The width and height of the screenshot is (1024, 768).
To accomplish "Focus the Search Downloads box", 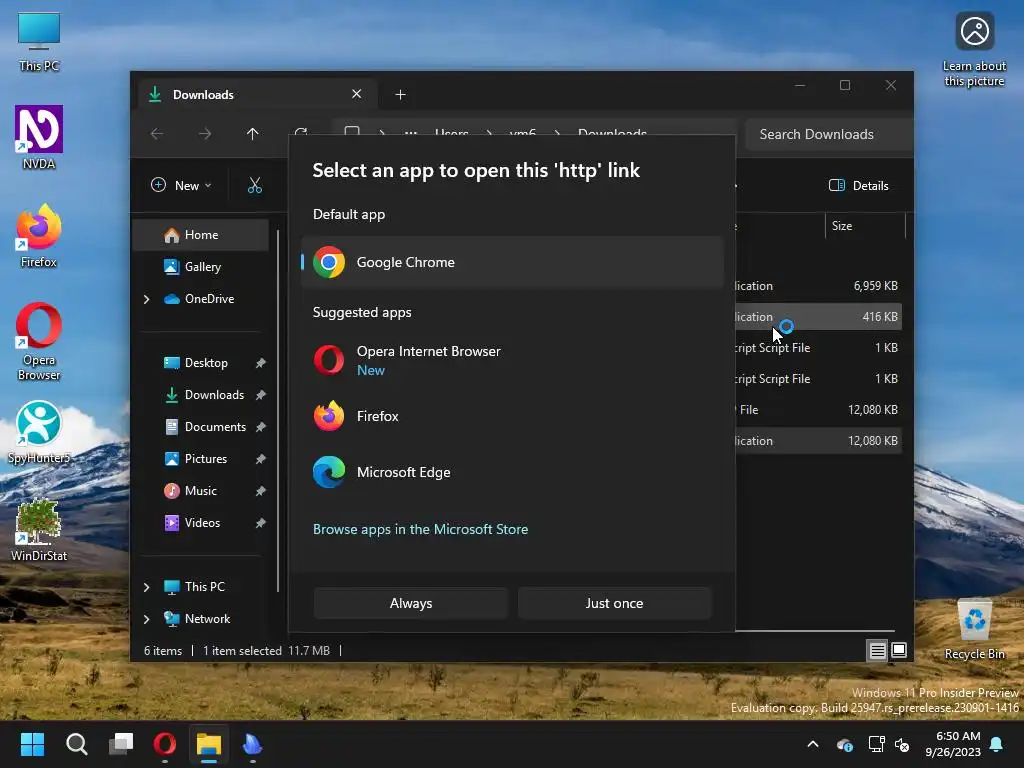I will [828, 134].
